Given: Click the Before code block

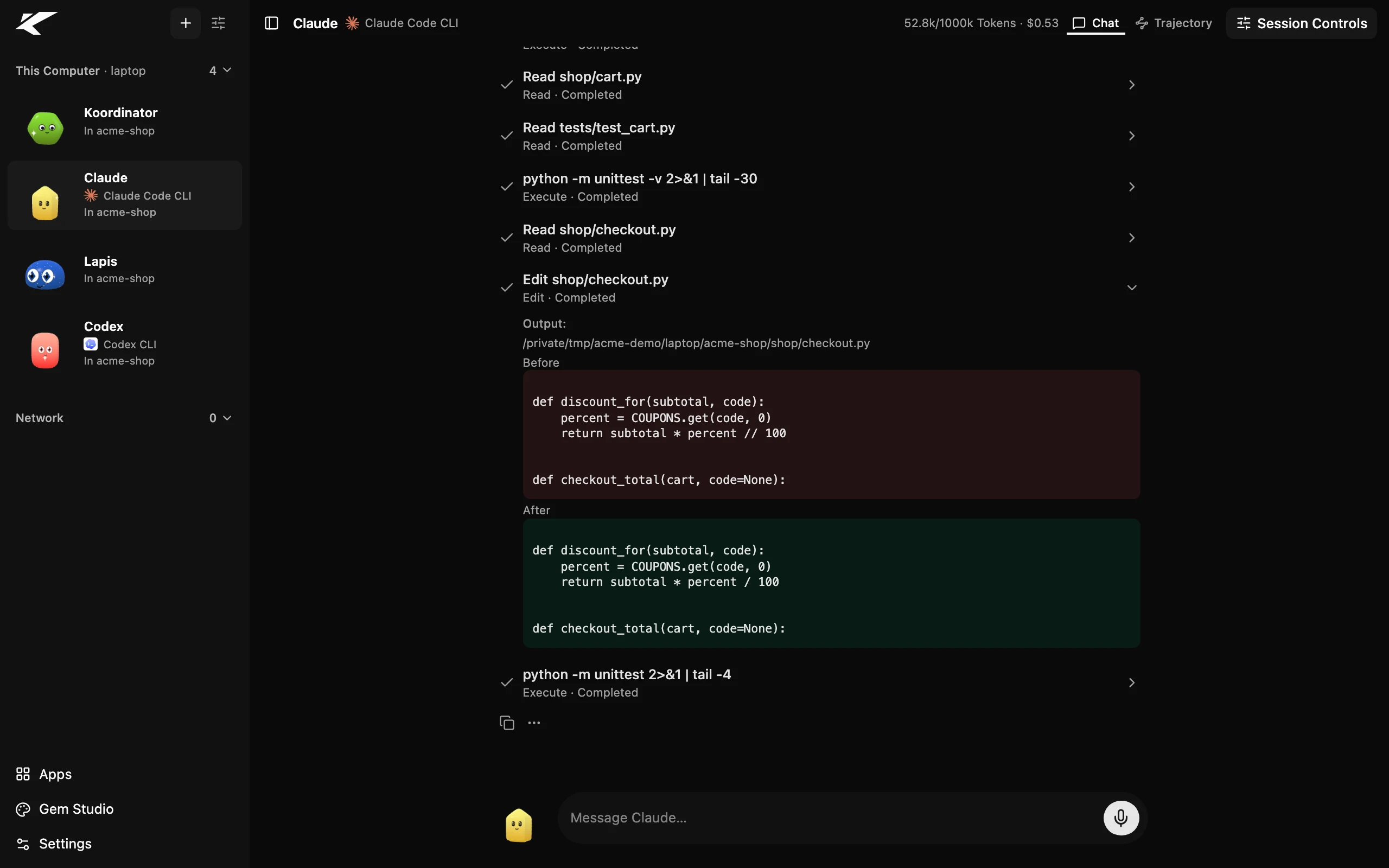Looking at the screenshot, I should click(x=831, y=435).
